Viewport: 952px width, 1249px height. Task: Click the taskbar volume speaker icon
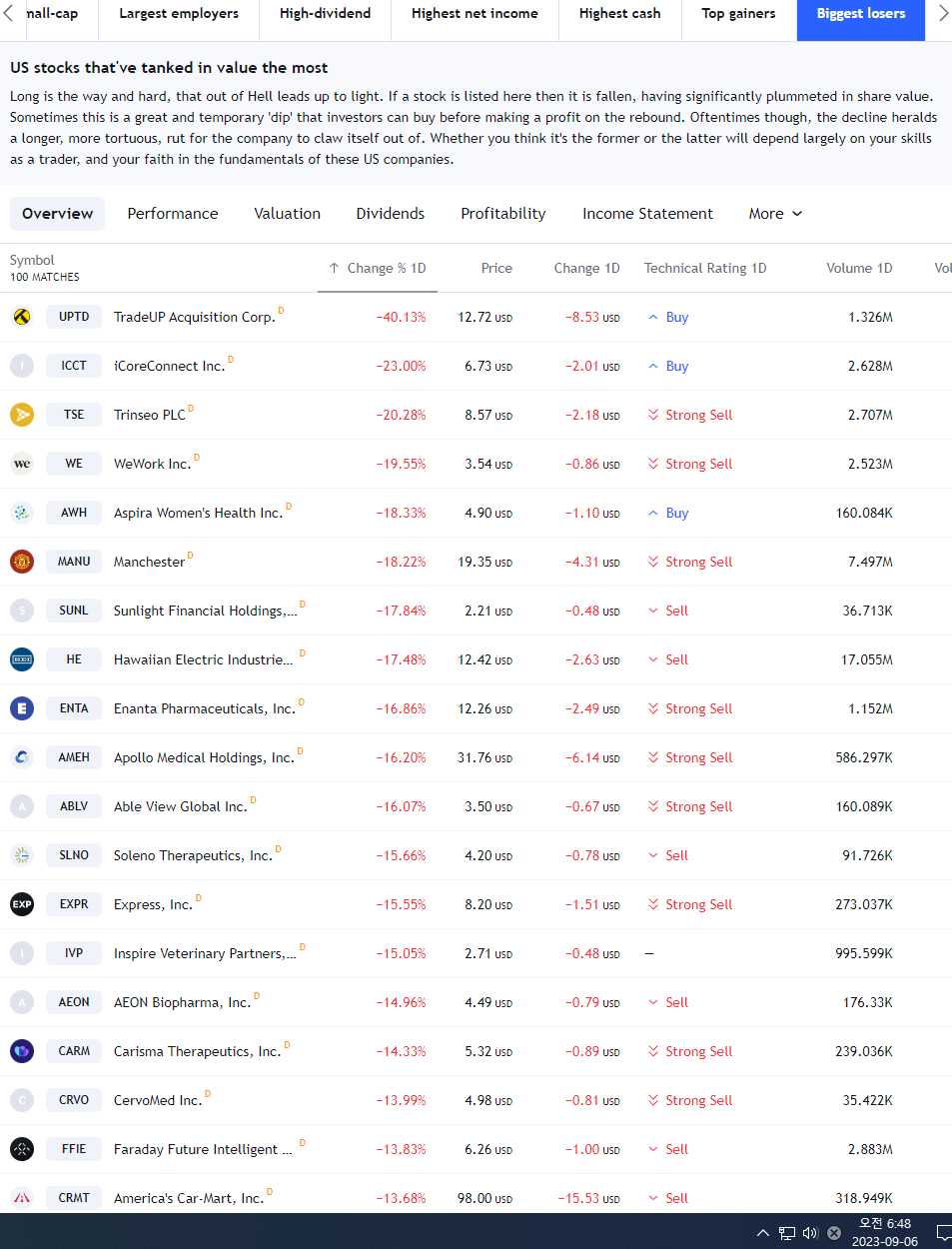tap(810, 1233)
